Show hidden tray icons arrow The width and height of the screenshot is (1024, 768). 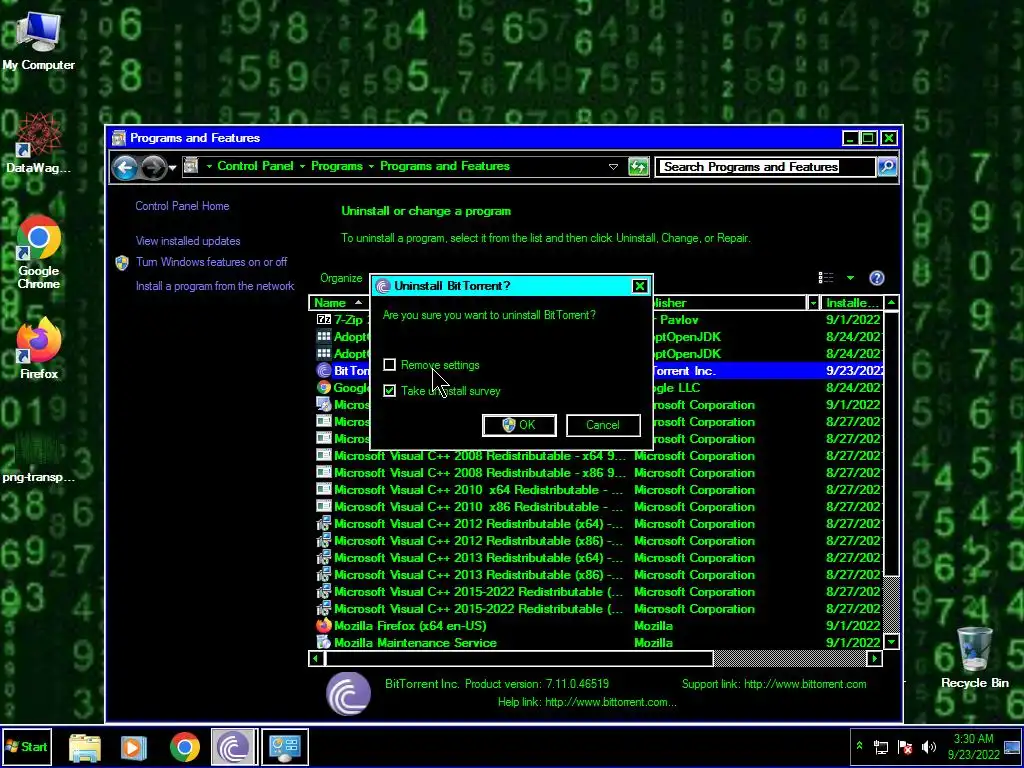859,746
